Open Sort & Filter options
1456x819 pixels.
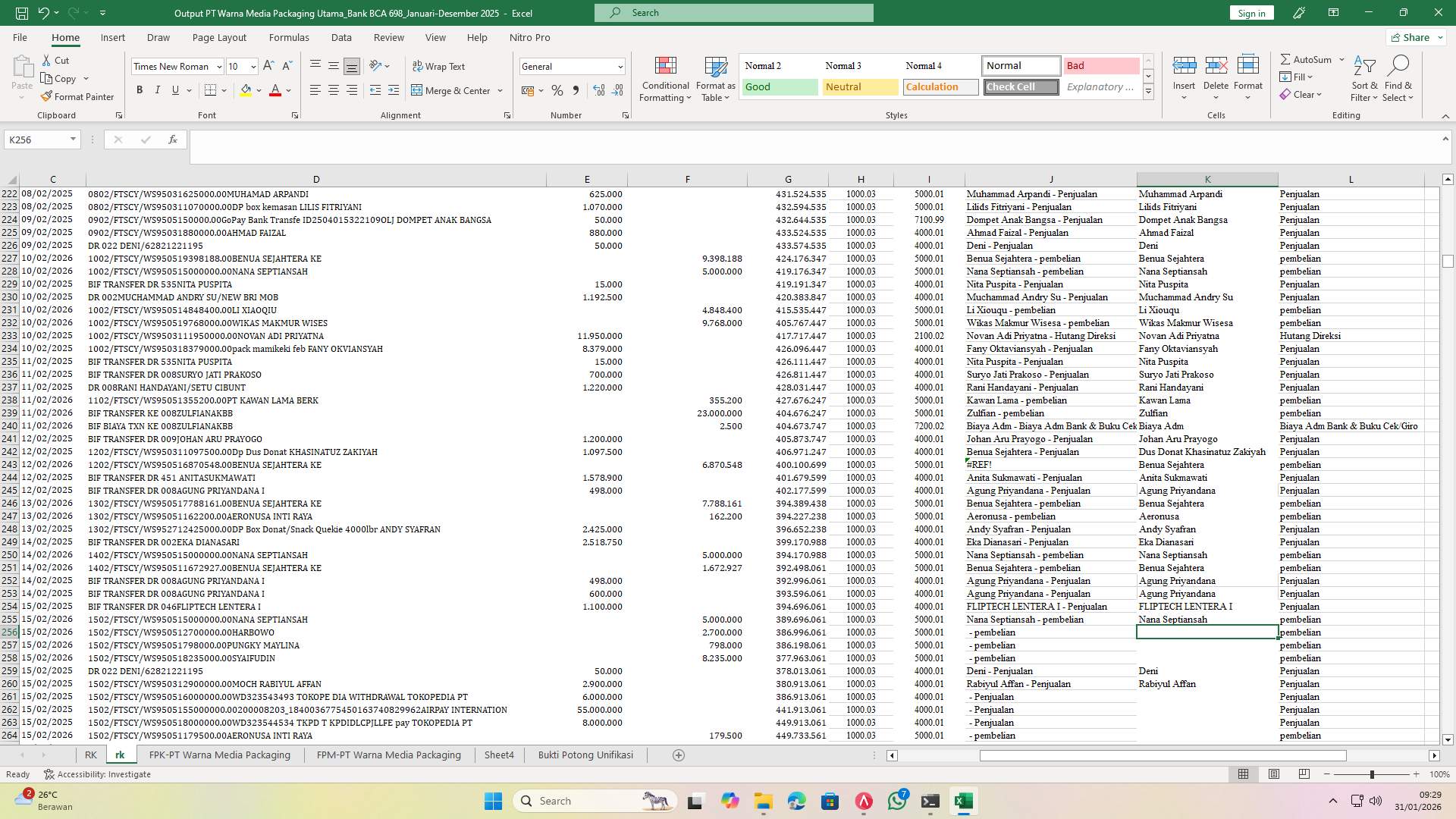[1363, 78]
